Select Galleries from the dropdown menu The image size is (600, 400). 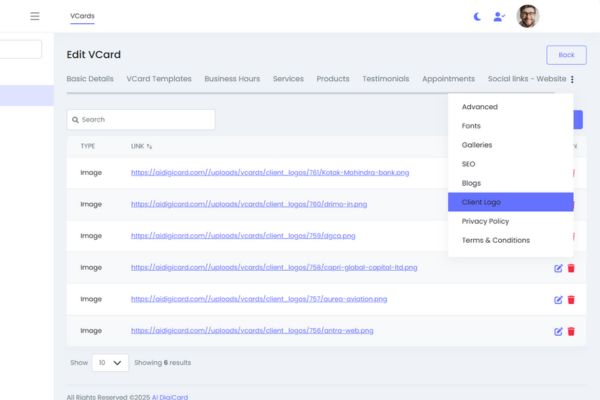(477, 145)
